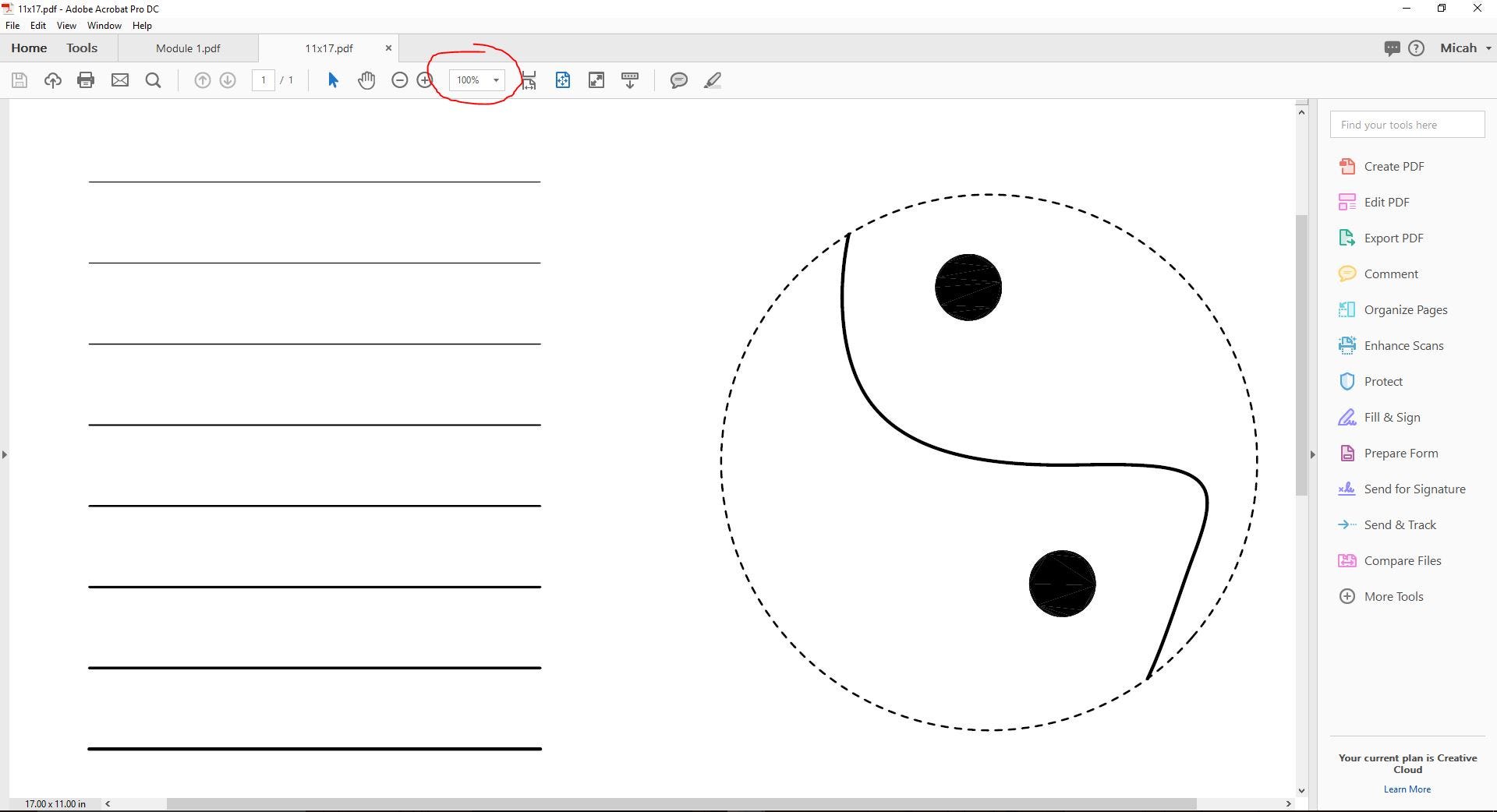Click the 17.00 x 11.00 in page size label
This screenshot has height=812, width=1497.
[x=55, y=803]
